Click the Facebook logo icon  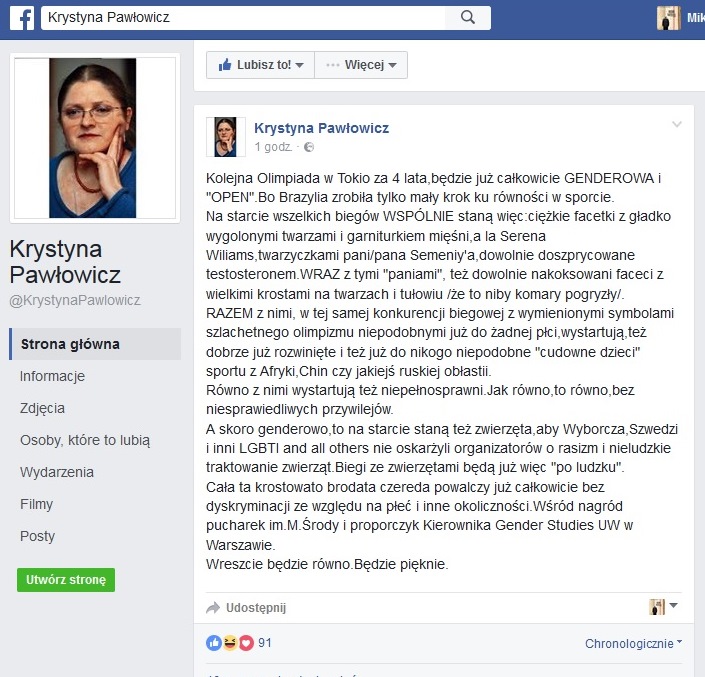pyautogui.click(x=22, y=18)
